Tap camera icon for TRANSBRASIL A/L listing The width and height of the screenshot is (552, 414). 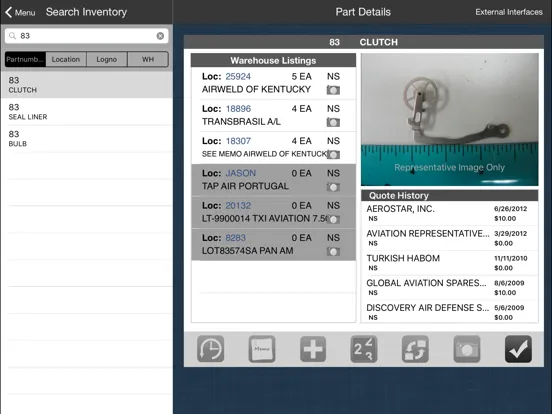pyautogui.click(x=333, y=123)
